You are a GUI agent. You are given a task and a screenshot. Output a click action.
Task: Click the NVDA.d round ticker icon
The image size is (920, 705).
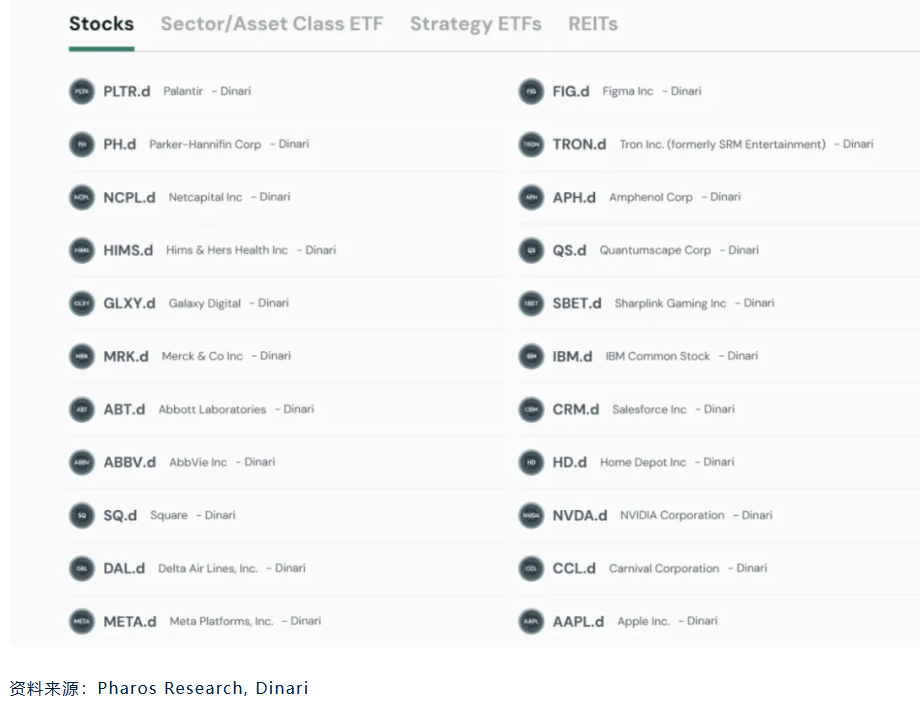click(x=531, y=516)
